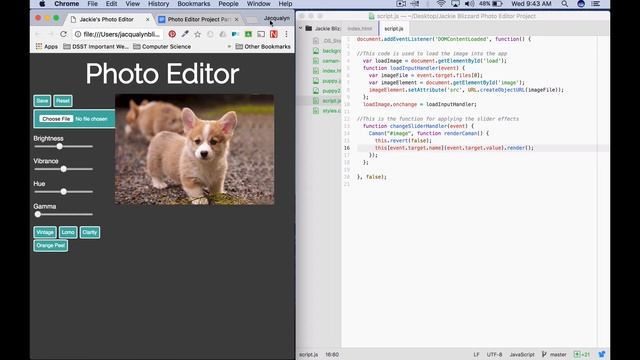Click the 16:60 cursor position indicator
Screen dimensions: 640x360
pyautogui.click(x=332, y=354)
